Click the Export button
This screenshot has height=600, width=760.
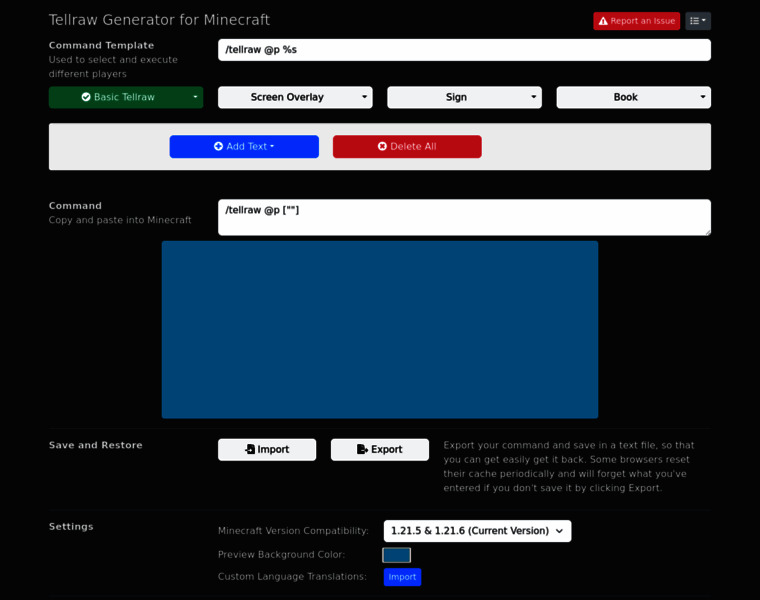380,450
